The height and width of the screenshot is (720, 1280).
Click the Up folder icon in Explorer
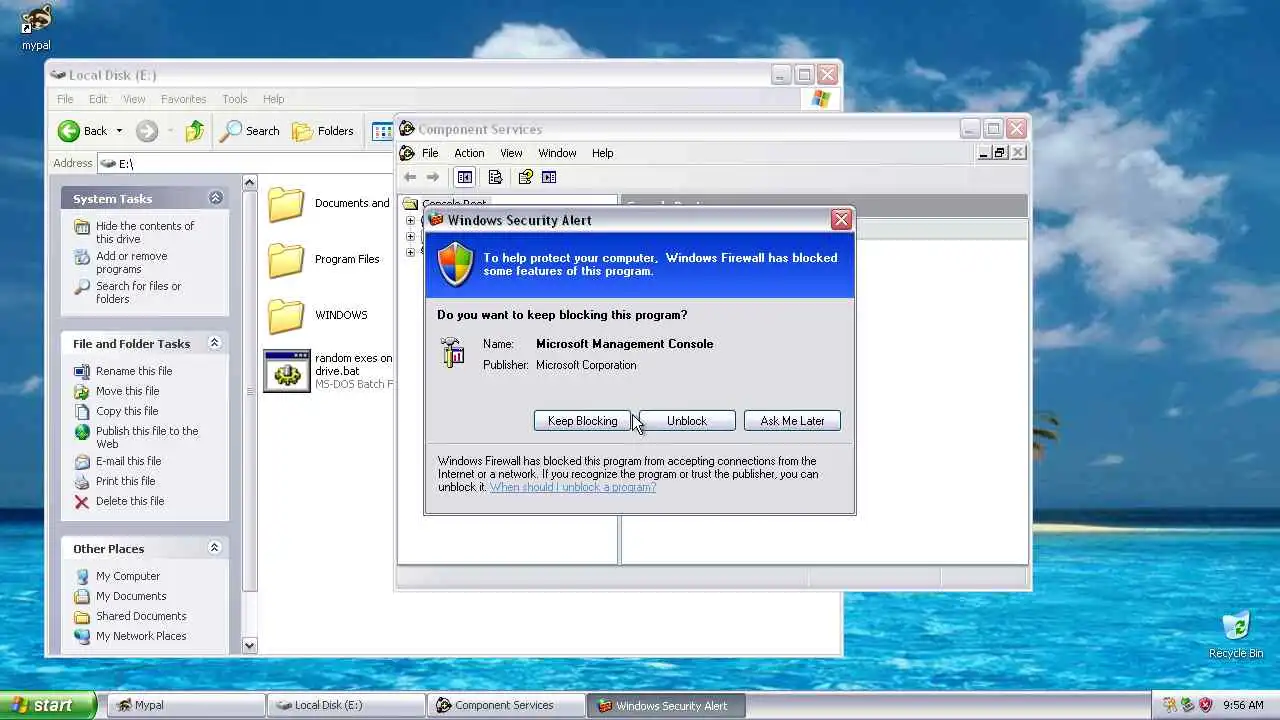click(x=195, y=131)
